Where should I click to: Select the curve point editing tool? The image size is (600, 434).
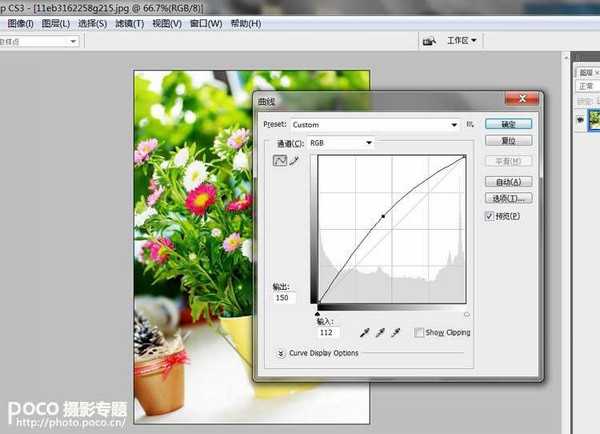[280, 161]
